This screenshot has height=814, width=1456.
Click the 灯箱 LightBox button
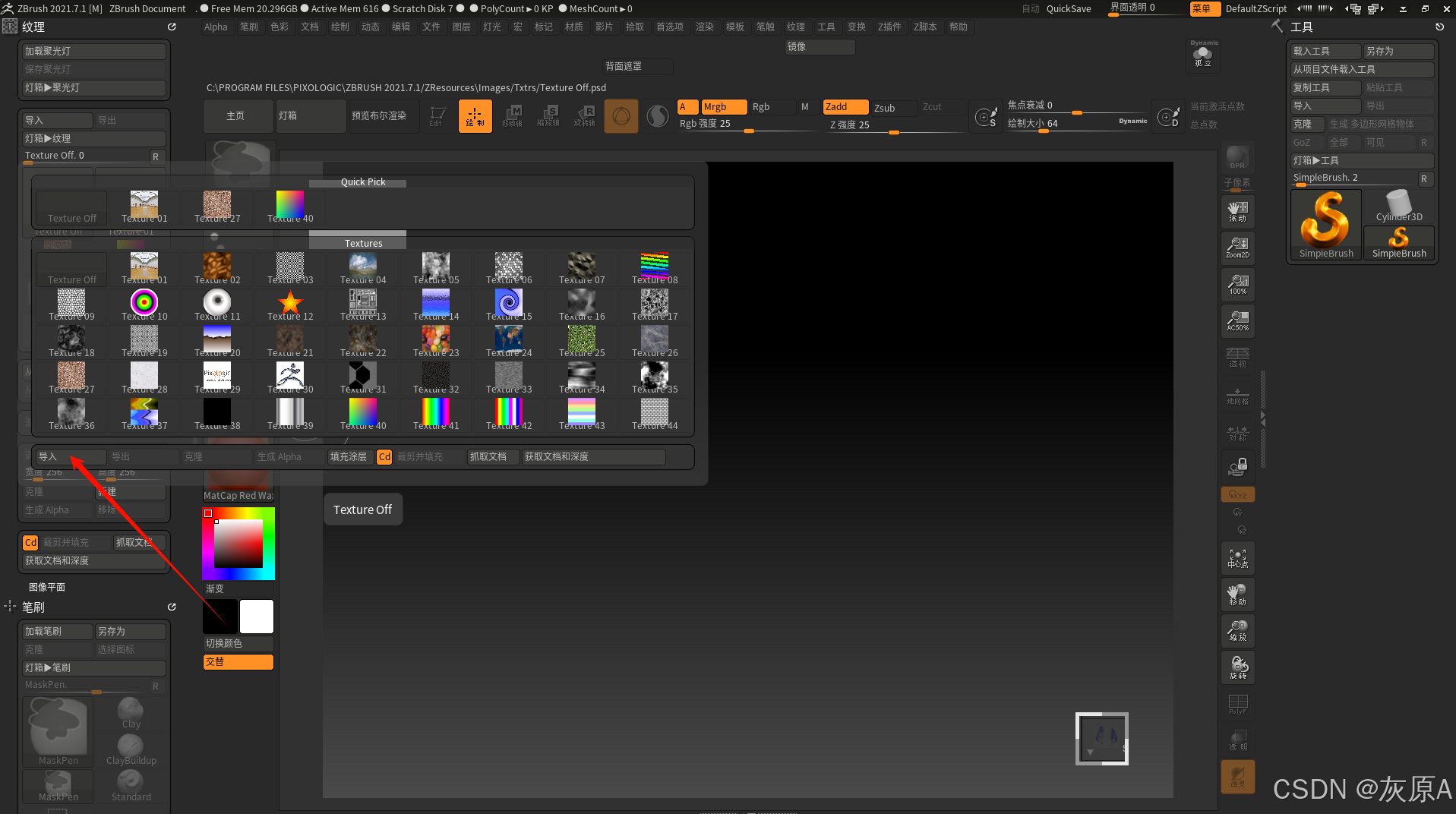coord(311,116)
